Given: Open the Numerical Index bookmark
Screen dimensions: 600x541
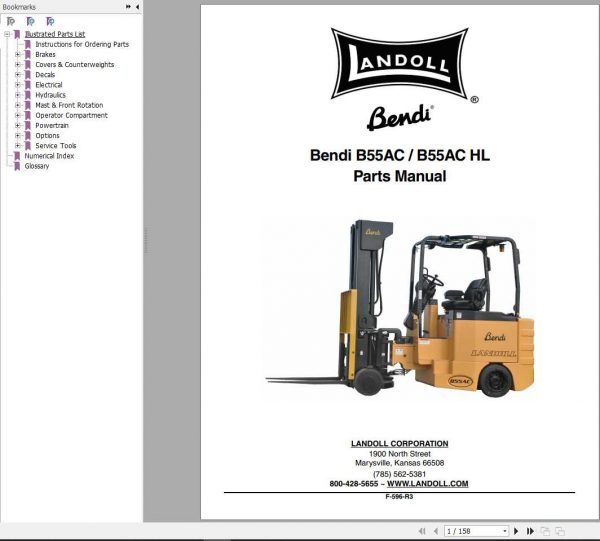Looking at the screenshot, I should (49, 156).
